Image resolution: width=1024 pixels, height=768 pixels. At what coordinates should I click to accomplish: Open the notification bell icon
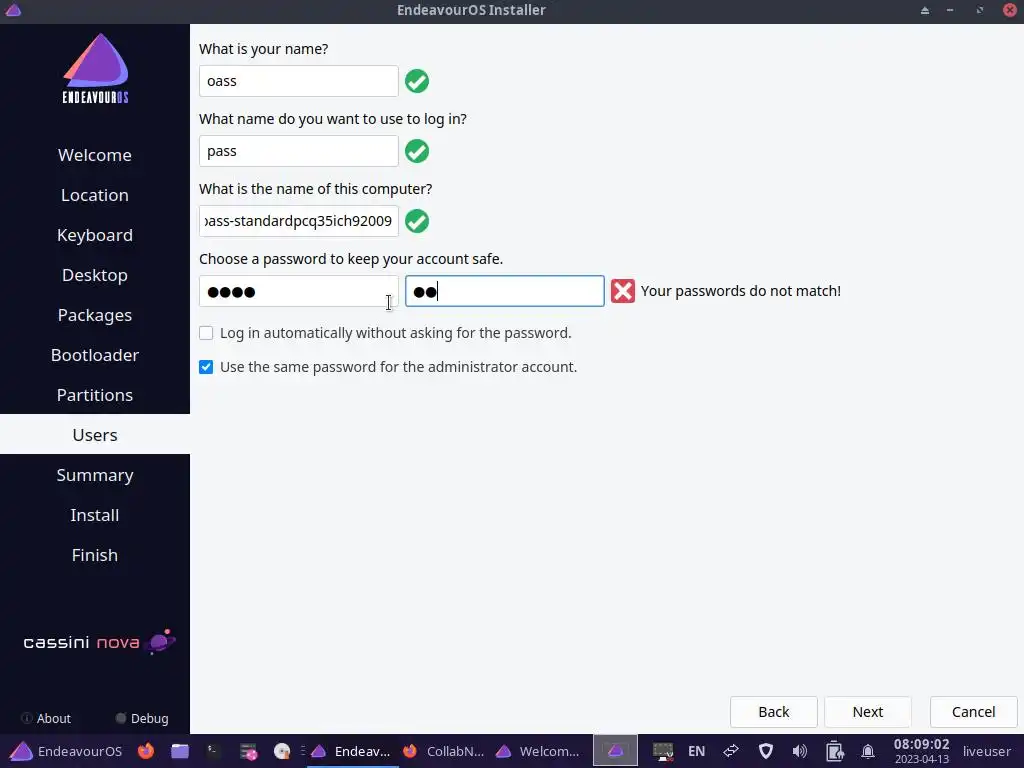pyautogui.click(x=868, y=751)
